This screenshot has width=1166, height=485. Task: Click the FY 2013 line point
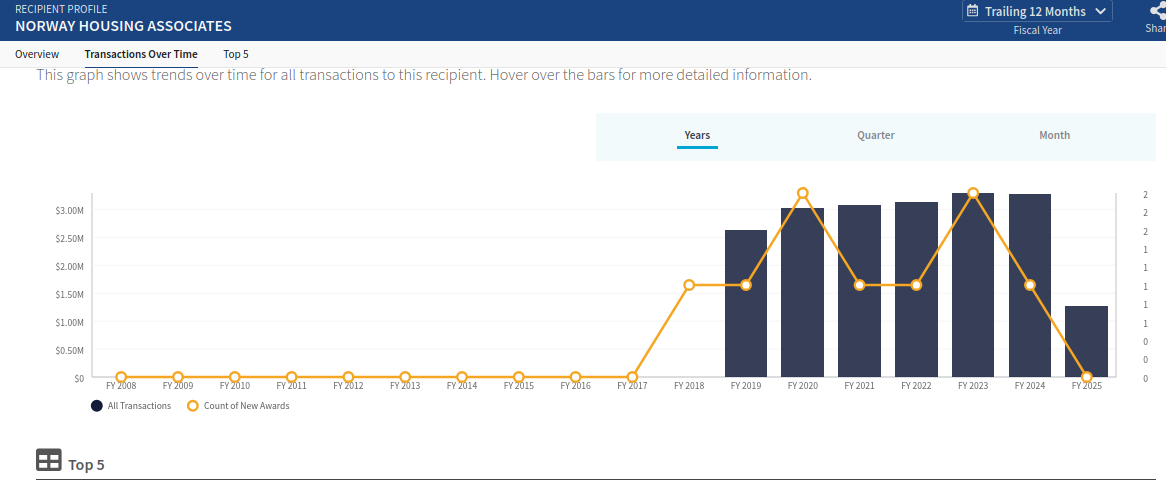tap(405, 377)
